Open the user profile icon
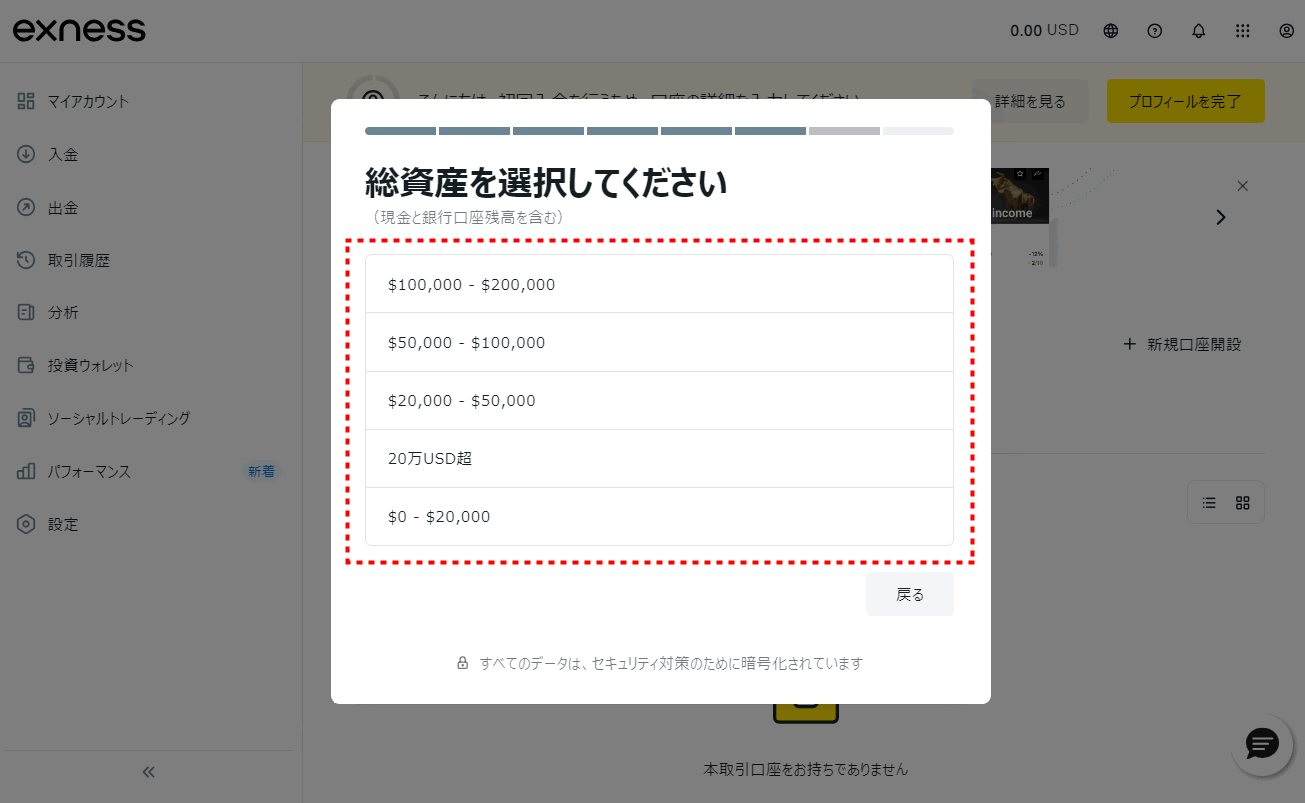The height and width of the screenshot is (803, 1305). click(1287, 31)
